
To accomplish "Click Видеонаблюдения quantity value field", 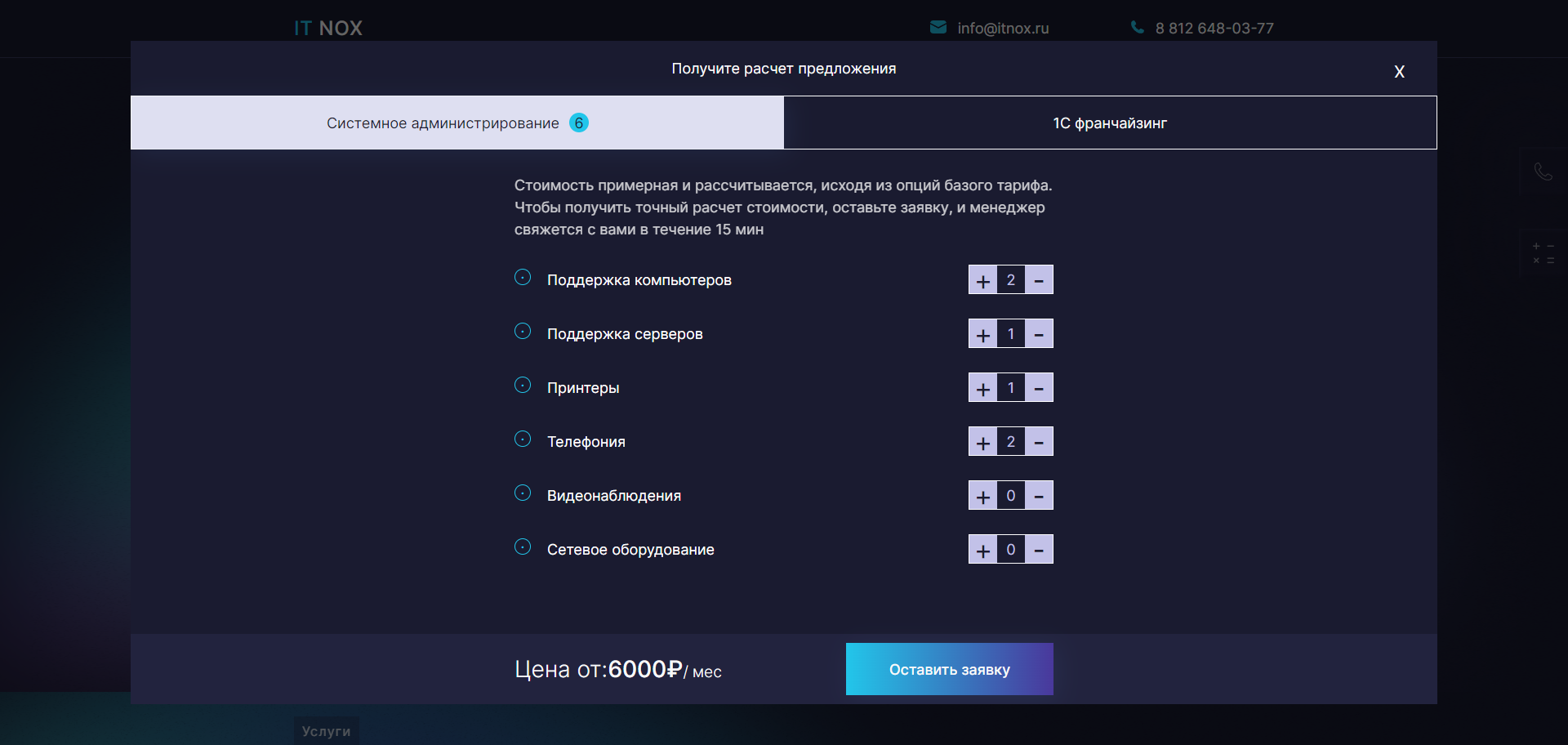I will [x=1011, y=495].
